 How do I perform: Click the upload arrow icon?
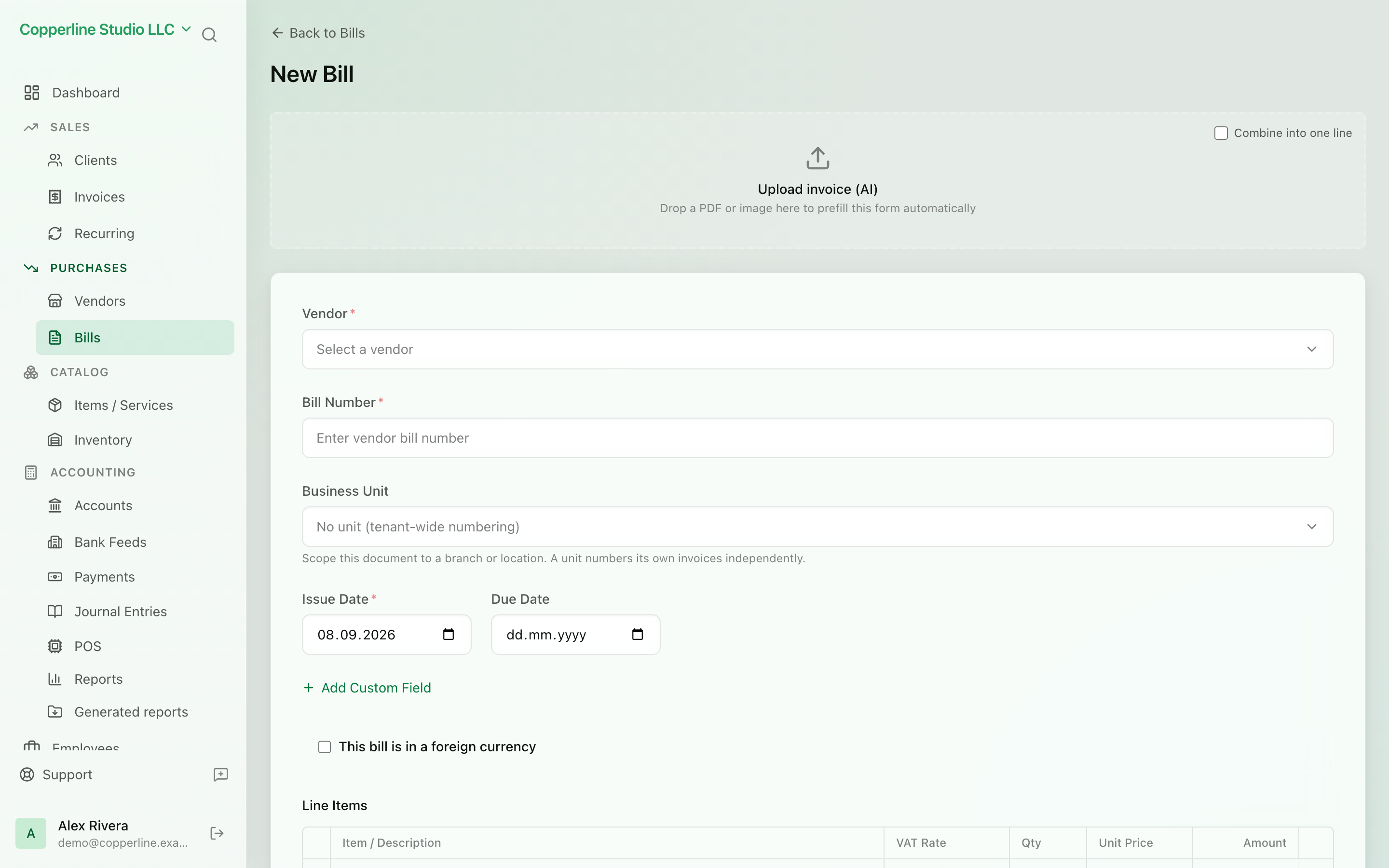click(x=817, y=158)
